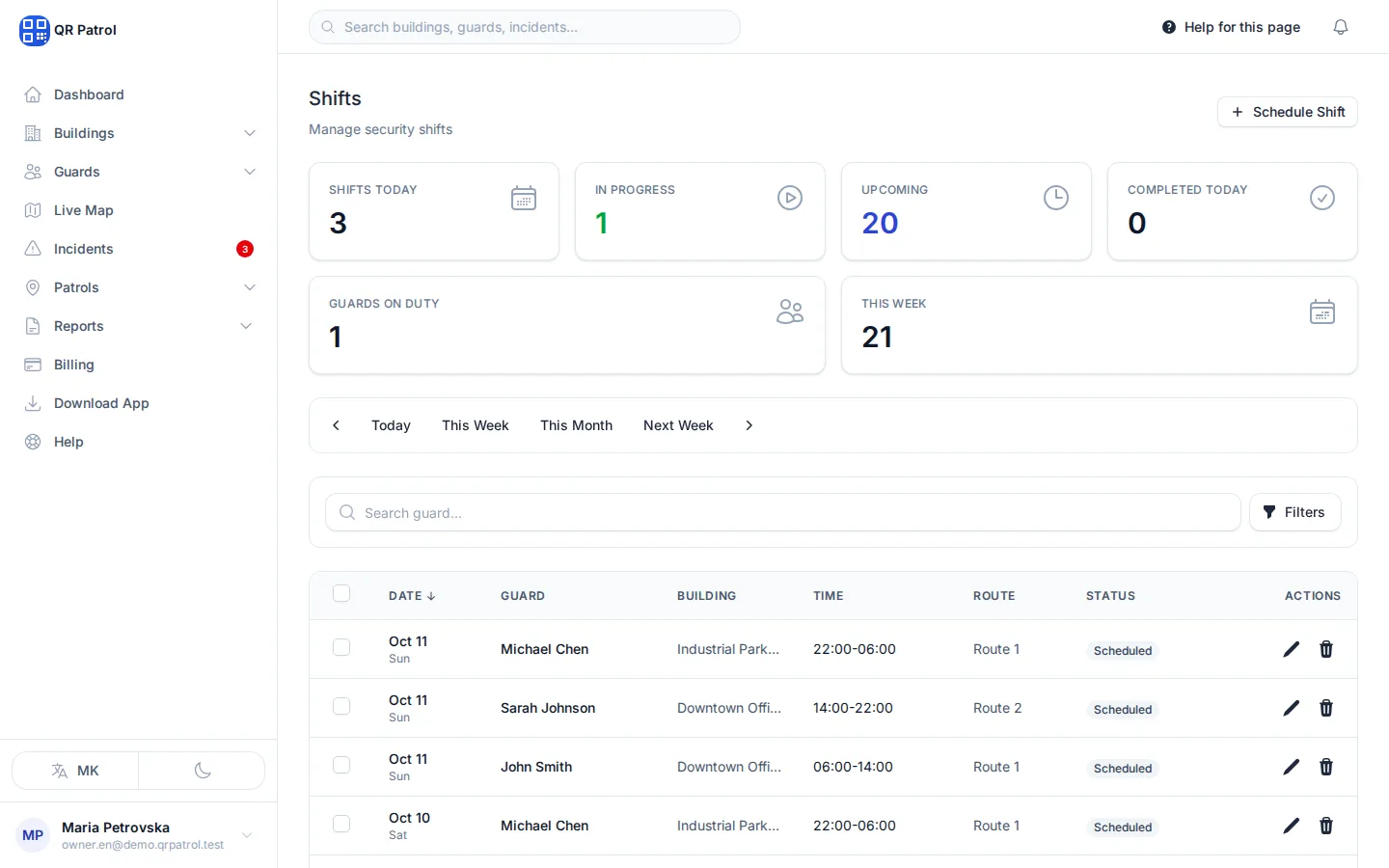1389x868 pixels.
Task: Edit Michael Chen's Oct 11 shift
Action: (1292, 649)
